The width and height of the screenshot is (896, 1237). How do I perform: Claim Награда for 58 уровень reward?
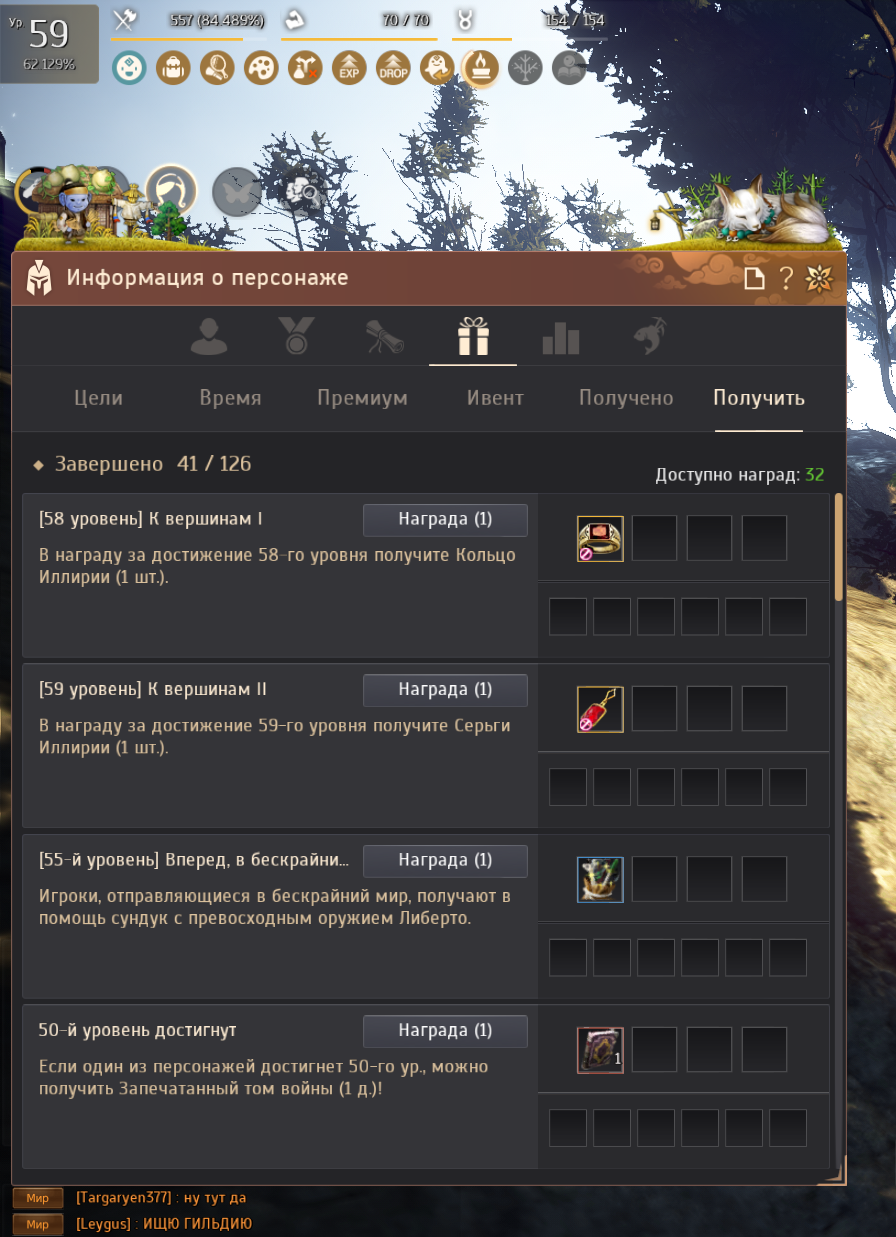(x=445, y=520)
